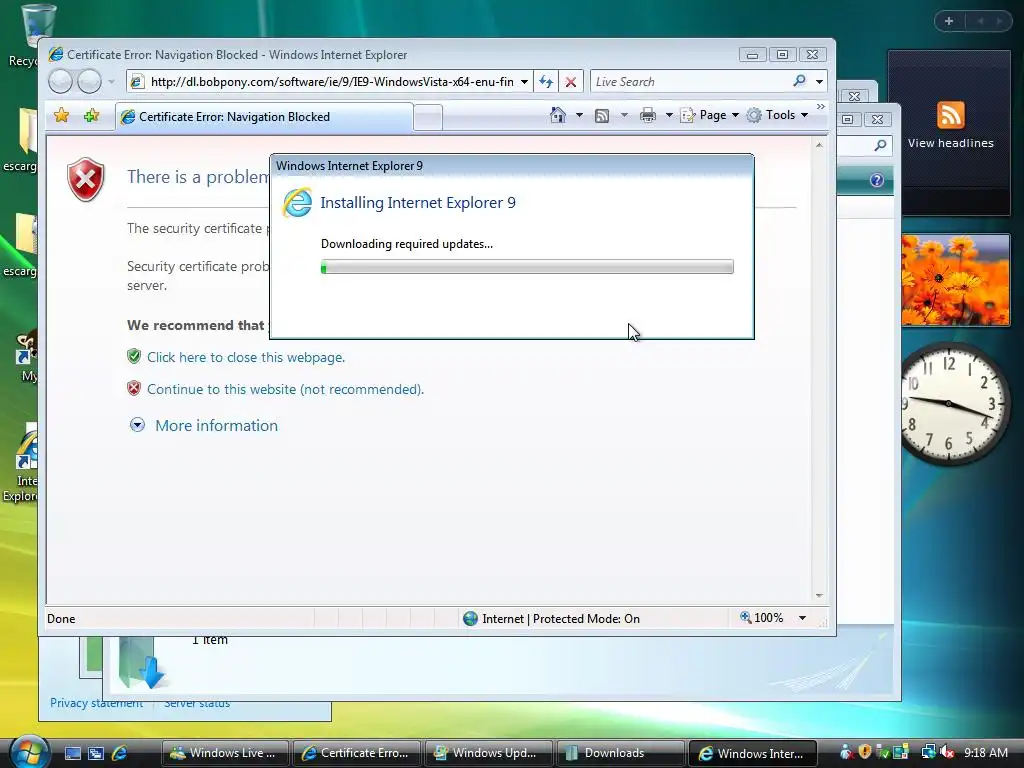The width and height of the screenshot is (1024, 768).
Task: Switch to Windows Live taskbar button
Action: 224,753
